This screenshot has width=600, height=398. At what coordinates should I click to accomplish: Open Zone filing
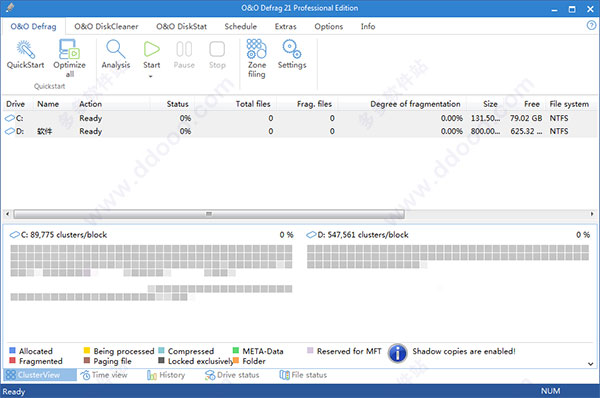coord(256,59)
